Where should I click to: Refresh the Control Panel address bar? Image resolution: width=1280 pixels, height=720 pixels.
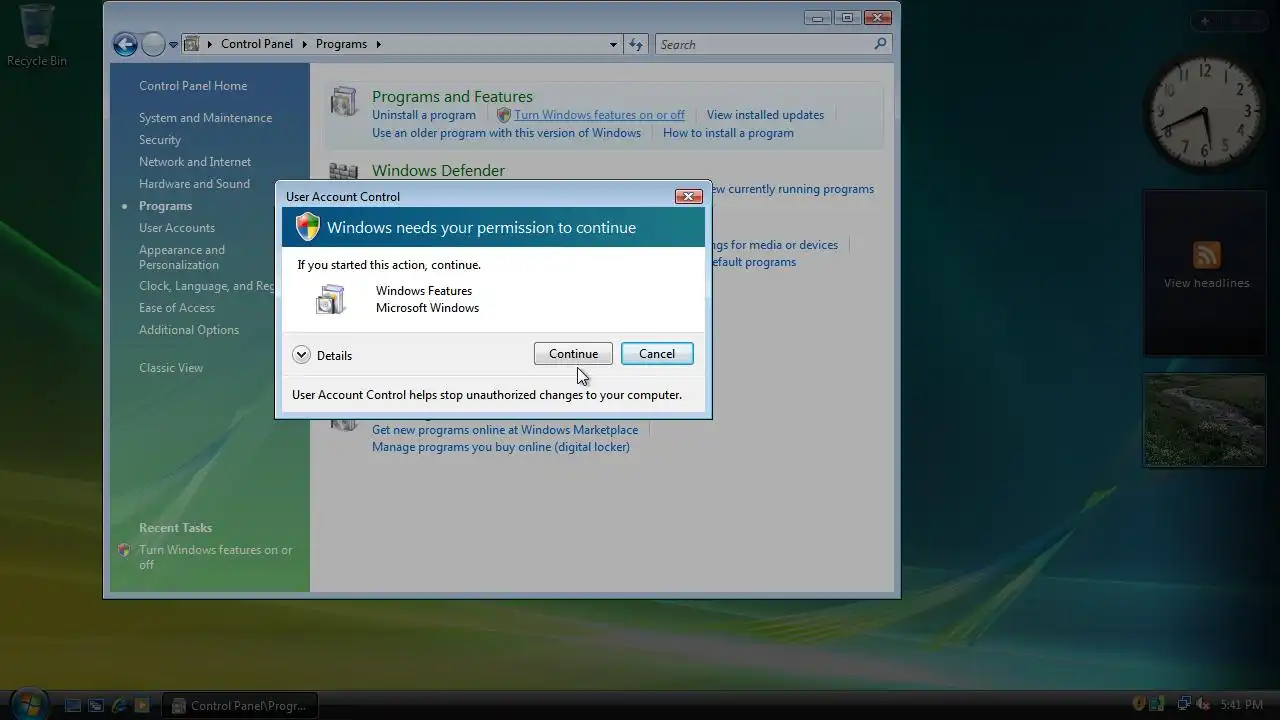[x=636, y=44]
